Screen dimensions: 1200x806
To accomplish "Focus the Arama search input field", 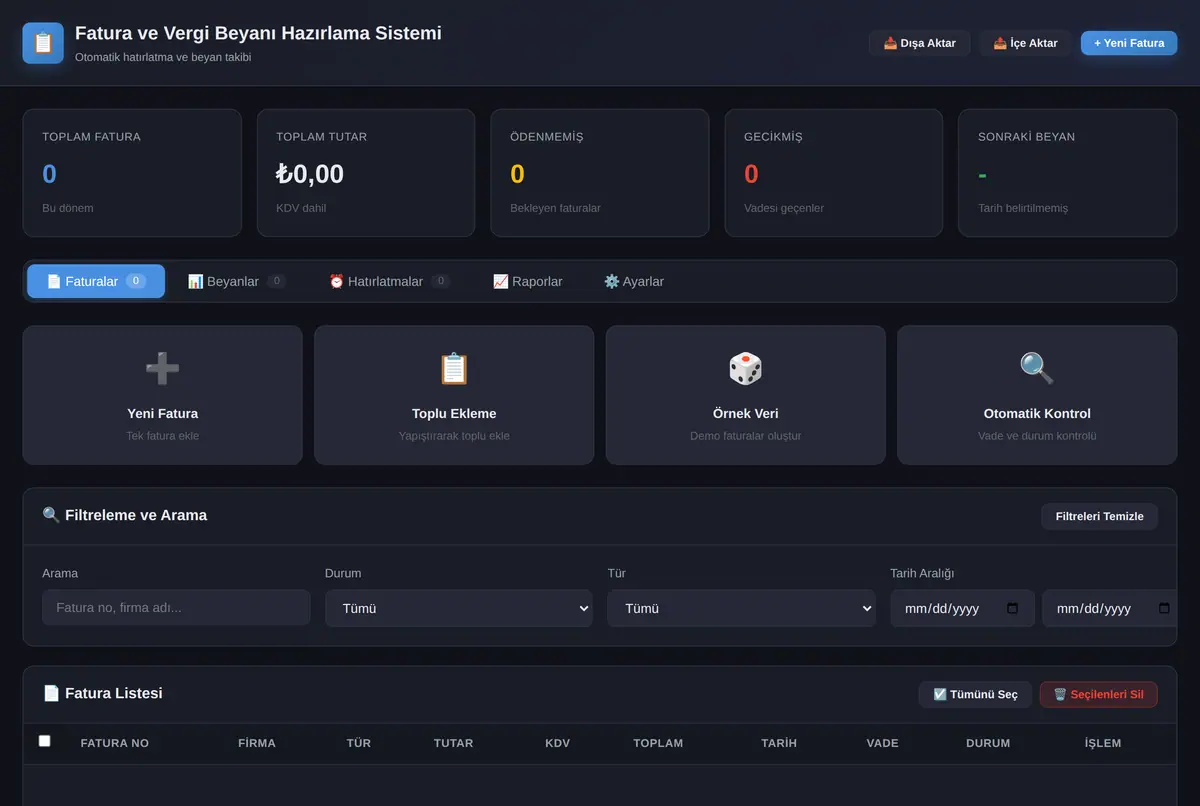I will coord(176,608).
